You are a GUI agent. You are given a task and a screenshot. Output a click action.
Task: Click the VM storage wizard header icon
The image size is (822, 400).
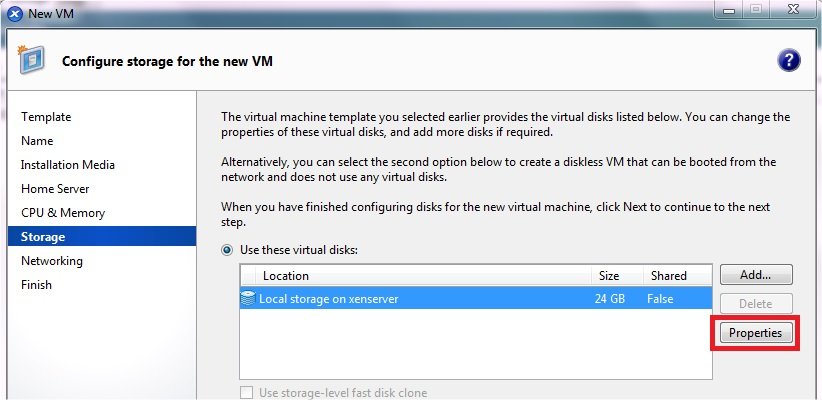coord(32,61)
